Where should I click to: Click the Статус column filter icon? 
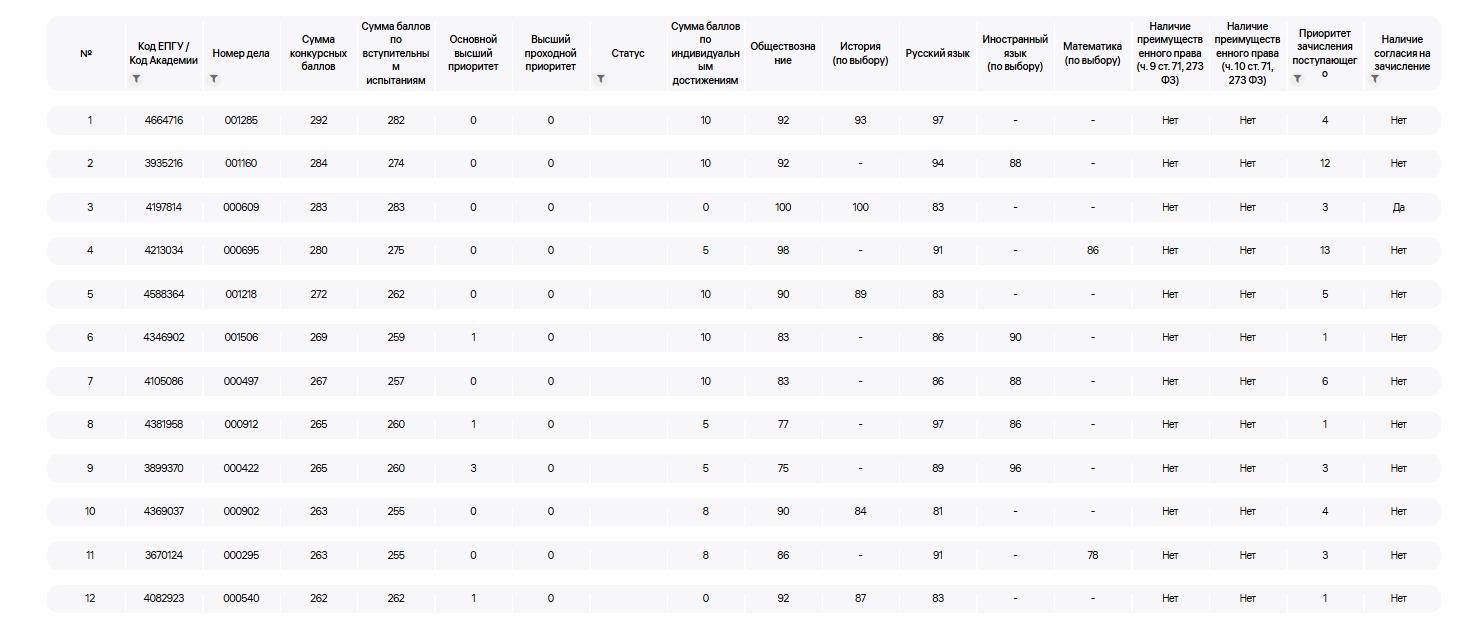(600, 79)
